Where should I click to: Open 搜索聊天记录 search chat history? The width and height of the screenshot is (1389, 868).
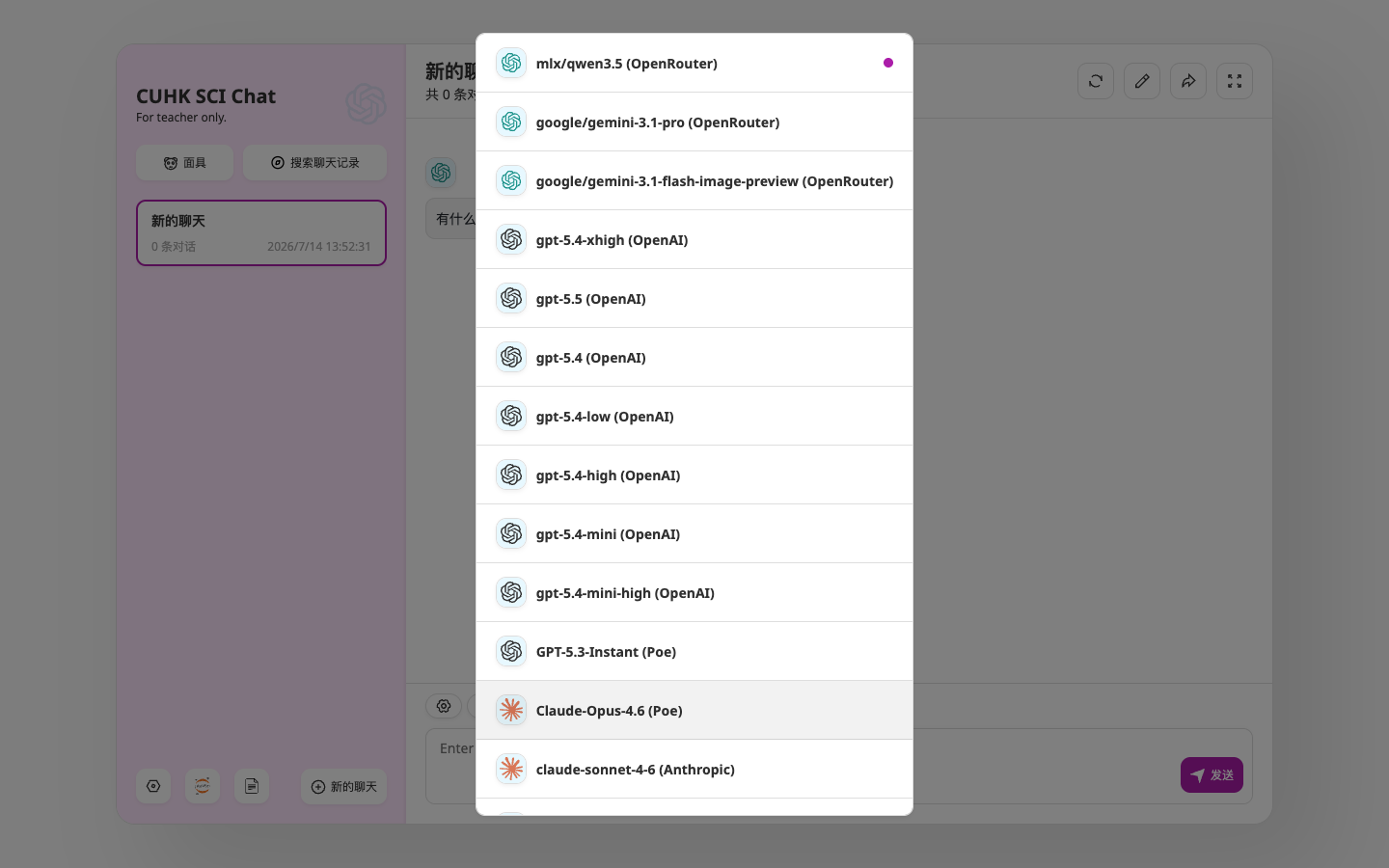(x=314, y=163)
